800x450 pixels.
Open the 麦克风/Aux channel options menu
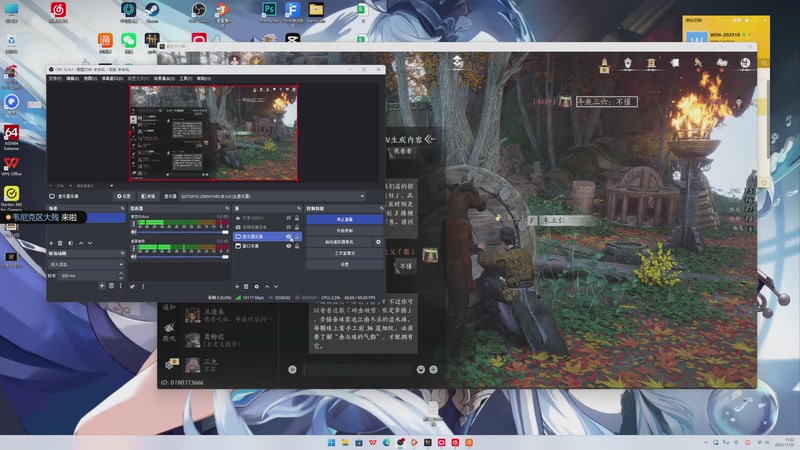(x=134, y=223)
